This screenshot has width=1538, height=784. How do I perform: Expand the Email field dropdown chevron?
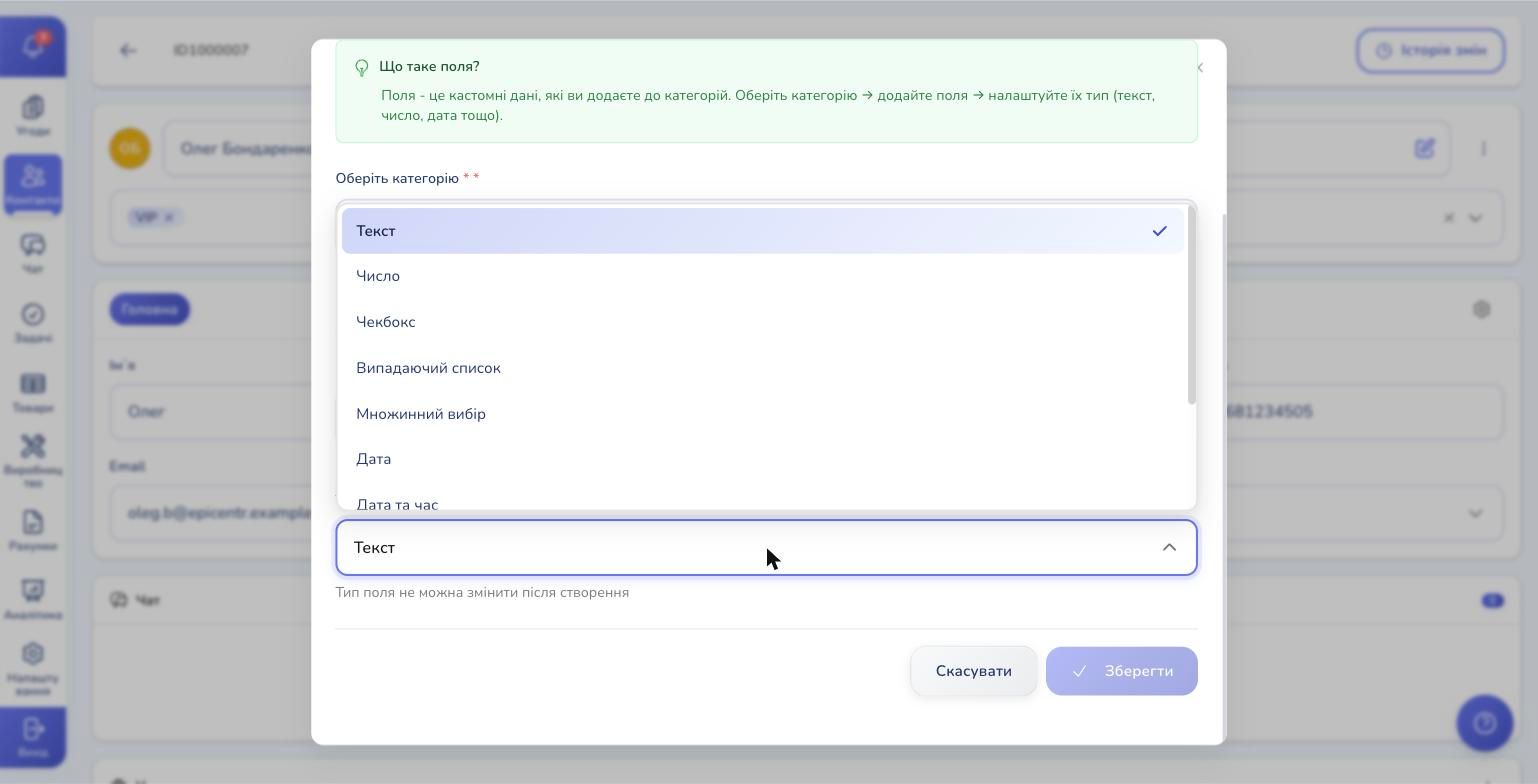tap(1475, 513)
